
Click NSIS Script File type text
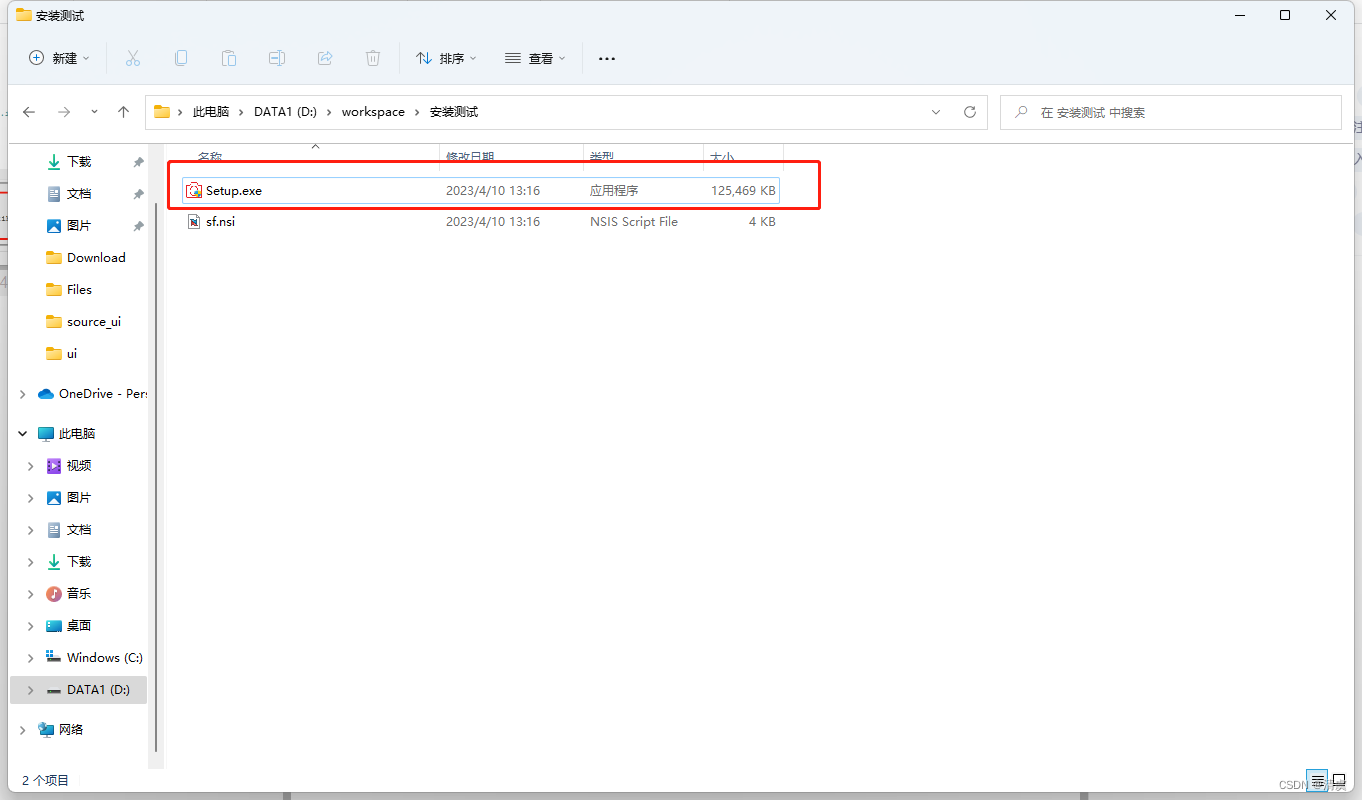click(634, 221)
